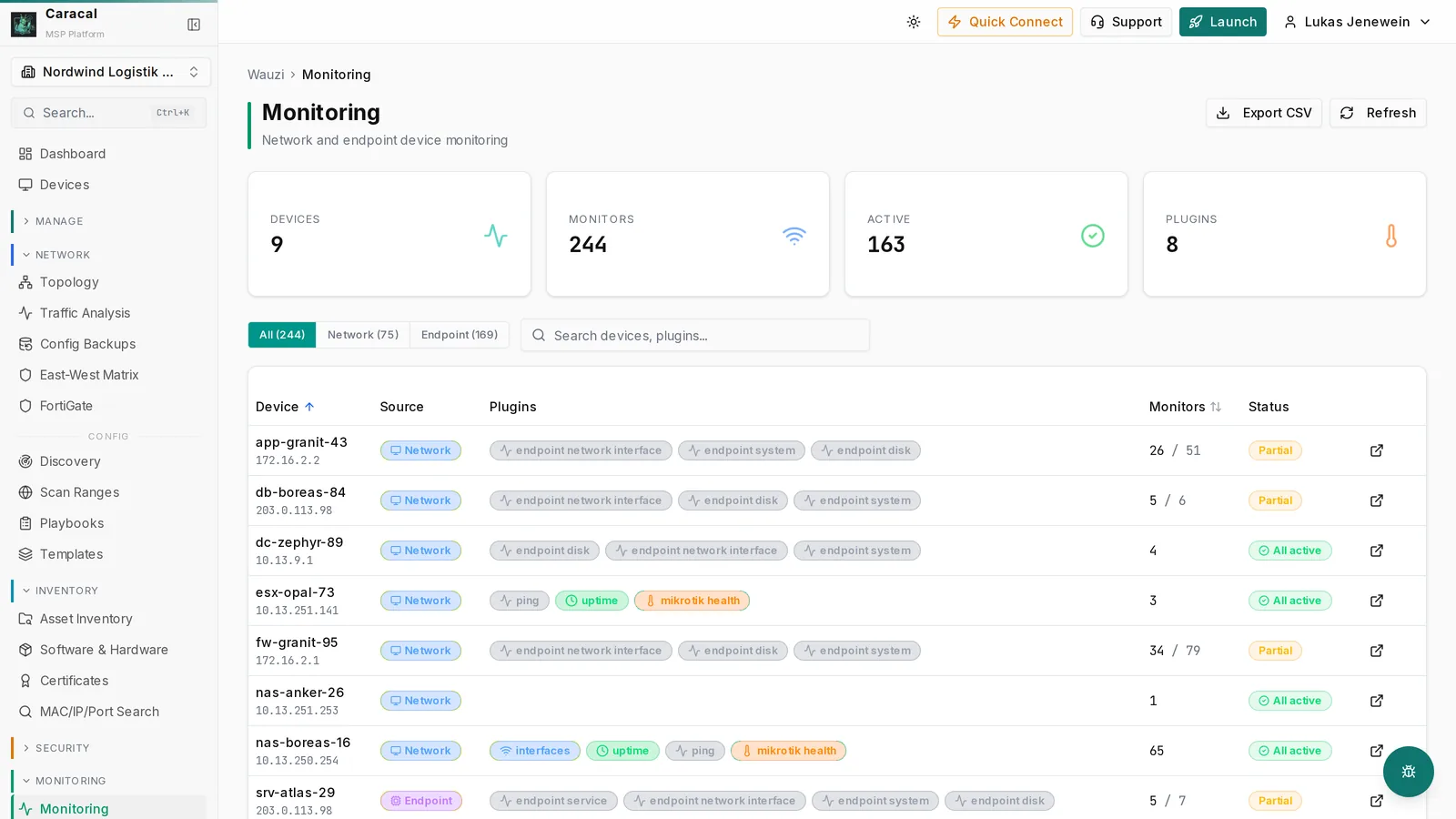
Task: Click the FortiGate shield icon
Action: pos(25,406)
